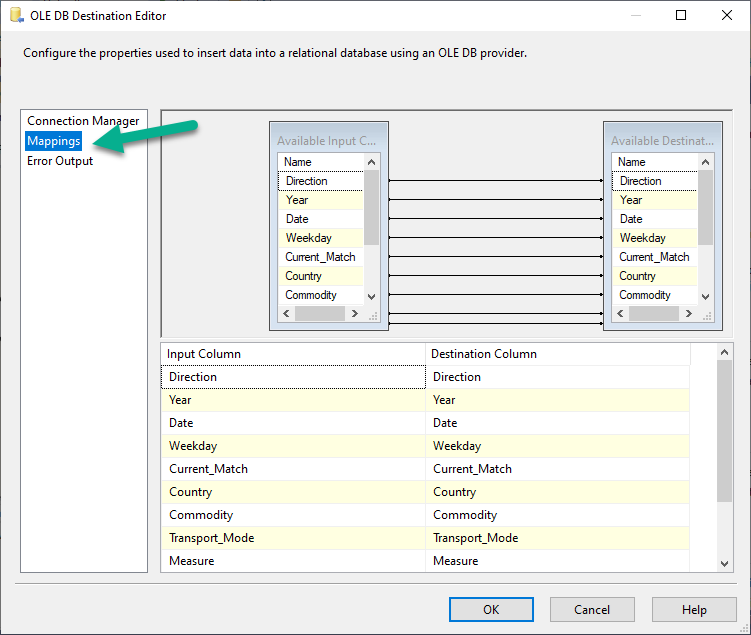Select Country in Available Input Columns list

320,276
